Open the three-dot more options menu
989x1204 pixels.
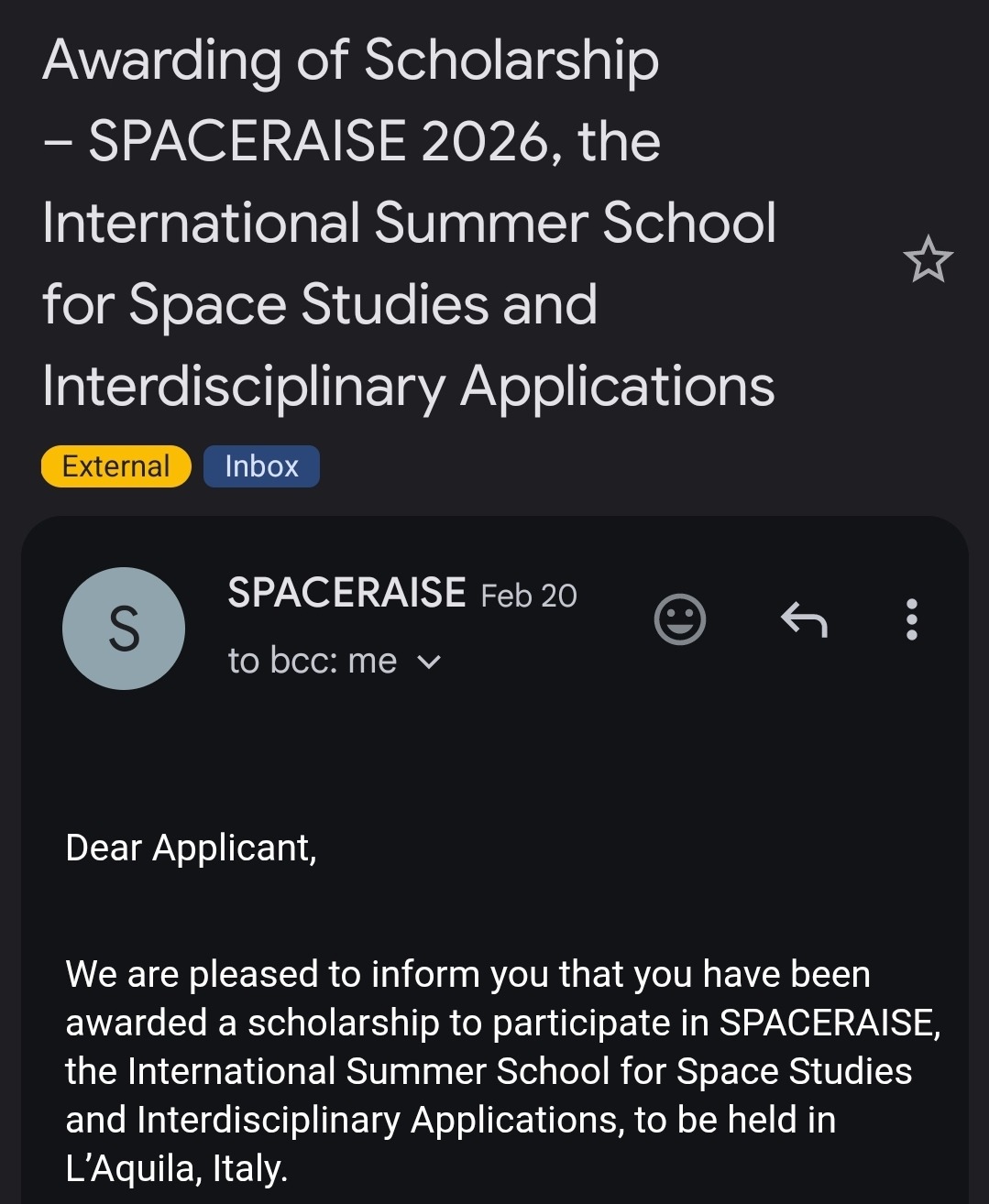coord(911,619)
